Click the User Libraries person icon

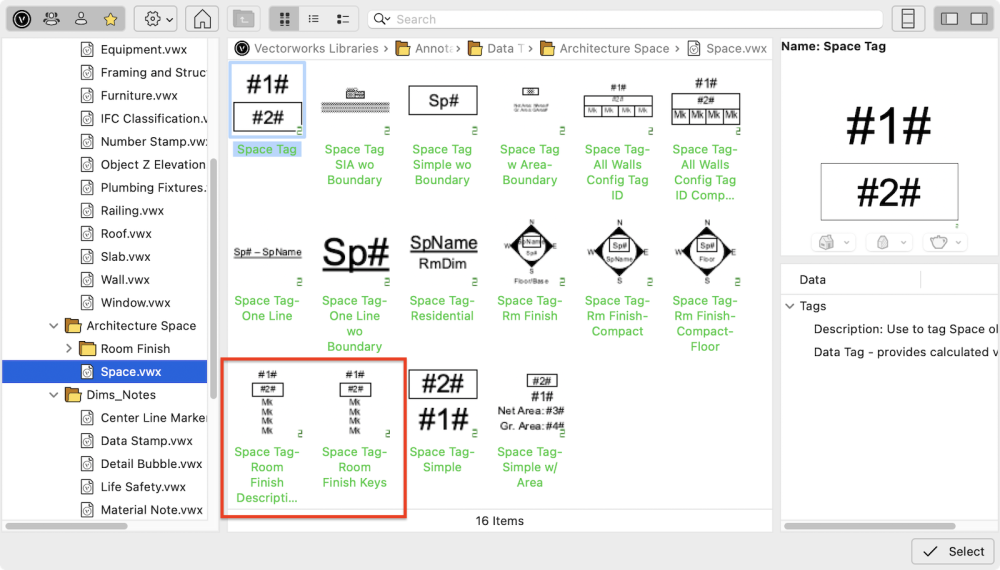[x=81, y=19]
